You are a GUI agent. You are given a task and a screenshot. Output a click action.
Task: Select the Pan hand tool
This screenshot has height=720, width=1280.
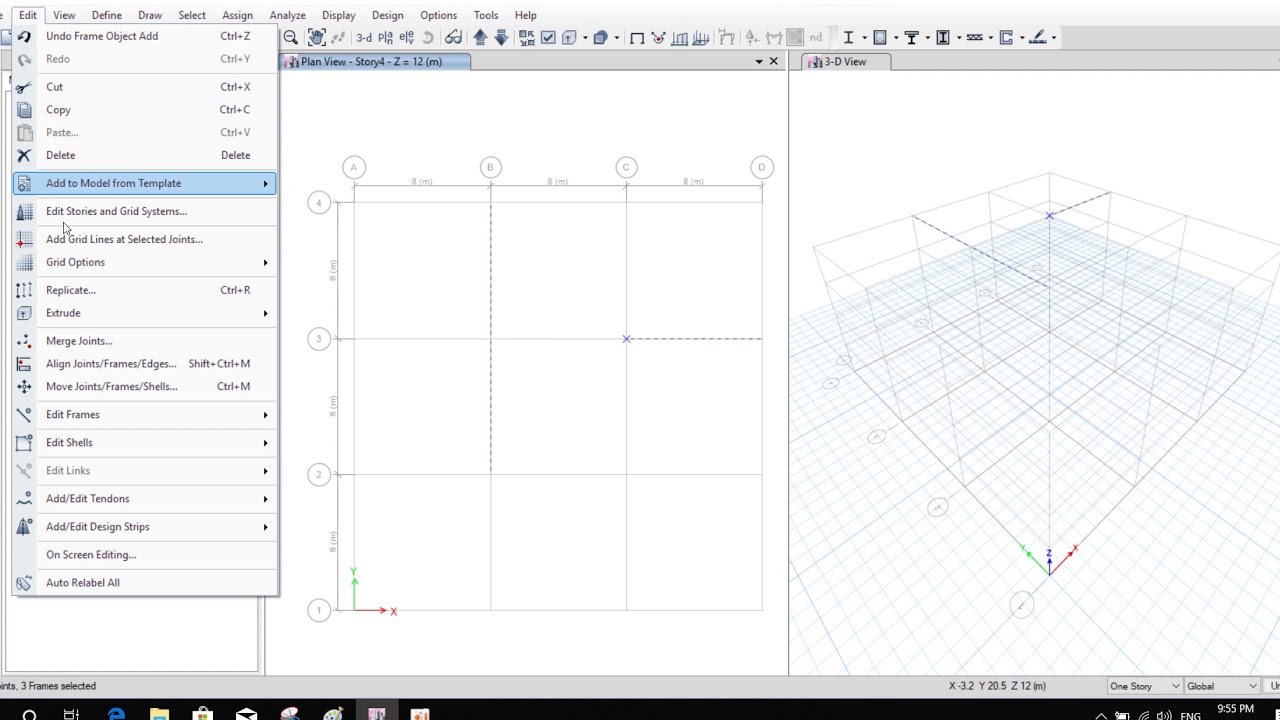tap(317, 37)
